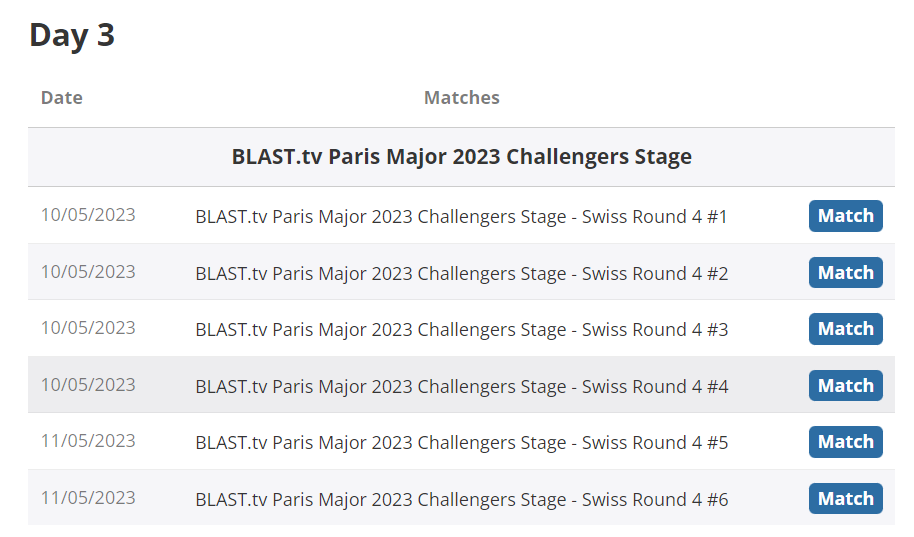This screenshot has width=914, height=537.
Task: Select the Swiss Round 4 #1 match title
Action: tap(462, 217)
